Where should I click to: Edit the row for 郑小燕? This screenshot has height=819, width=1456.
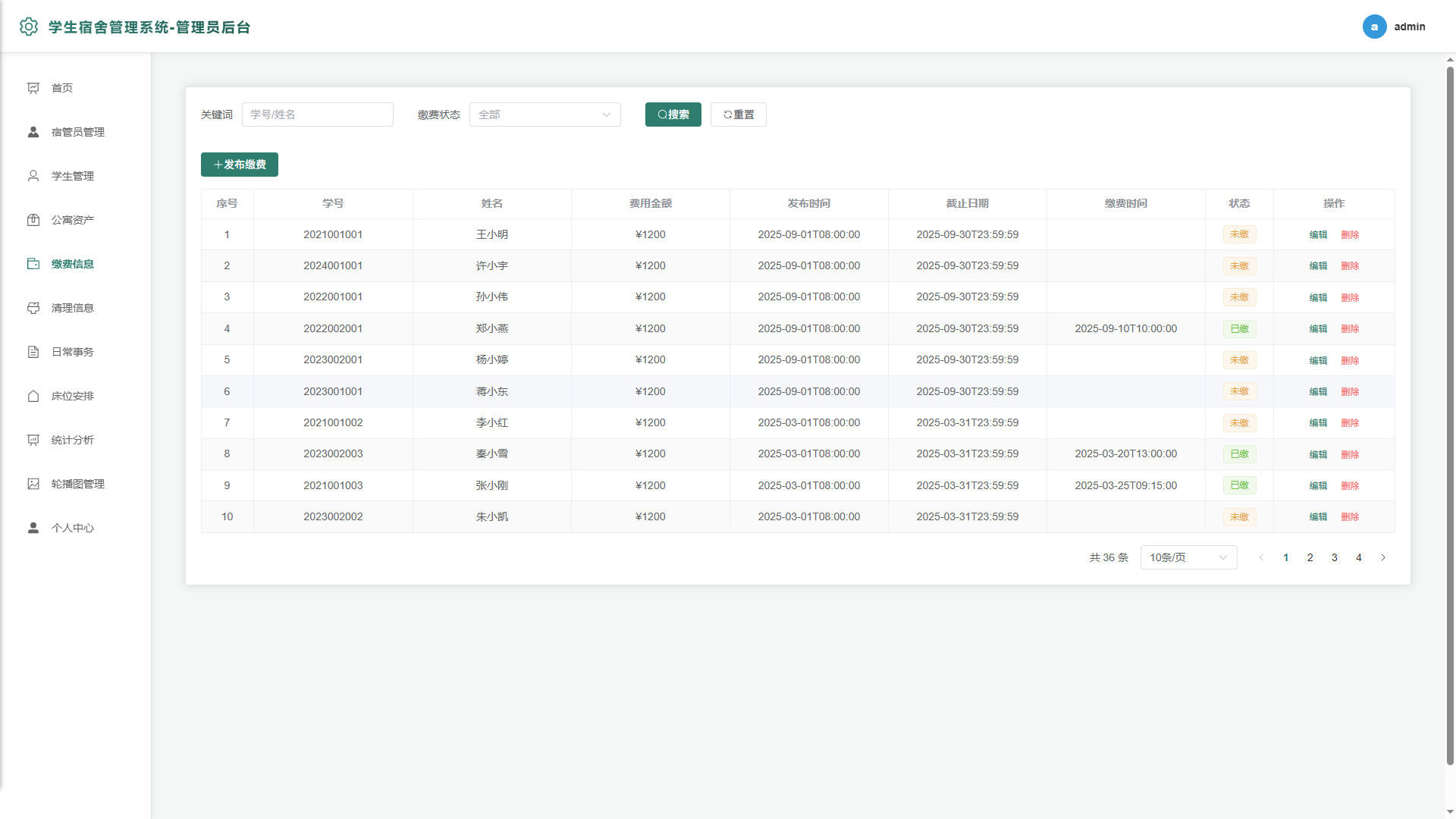1318,329
